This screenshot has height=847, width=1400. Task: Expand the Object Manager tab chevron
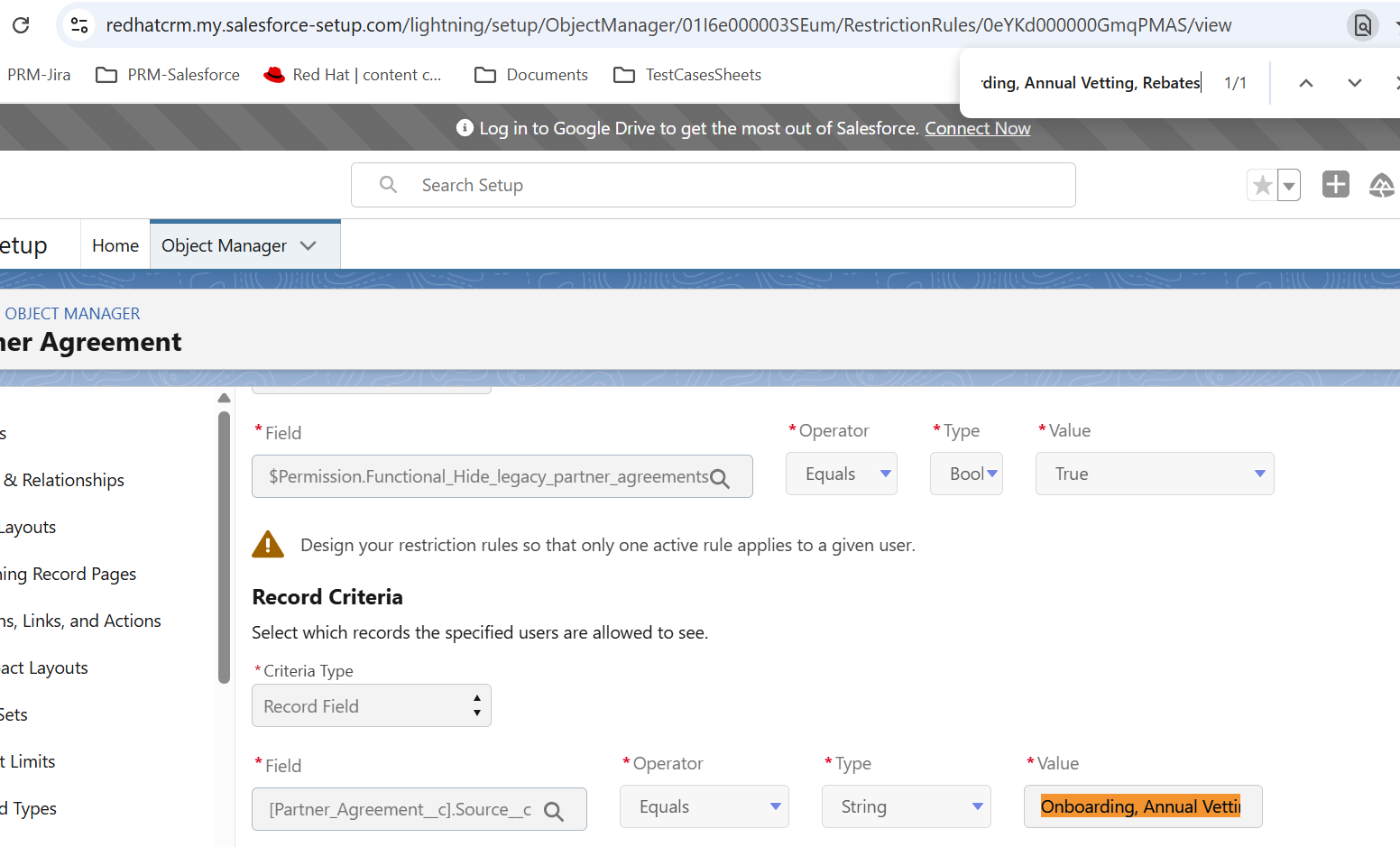pos(309,245)
